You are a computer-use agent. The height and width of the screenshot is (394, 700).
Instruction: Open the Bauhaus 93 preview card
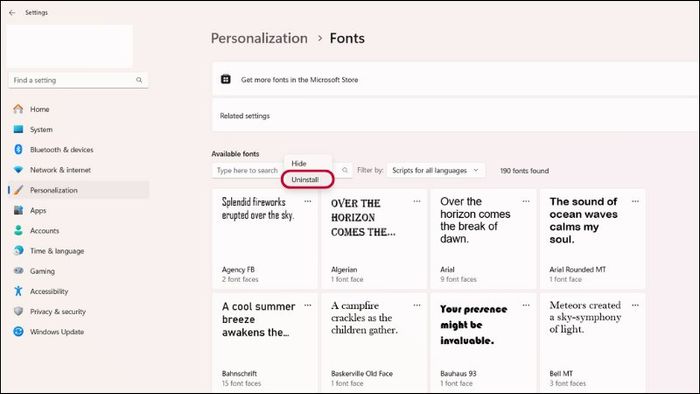(x=483, y=343)
